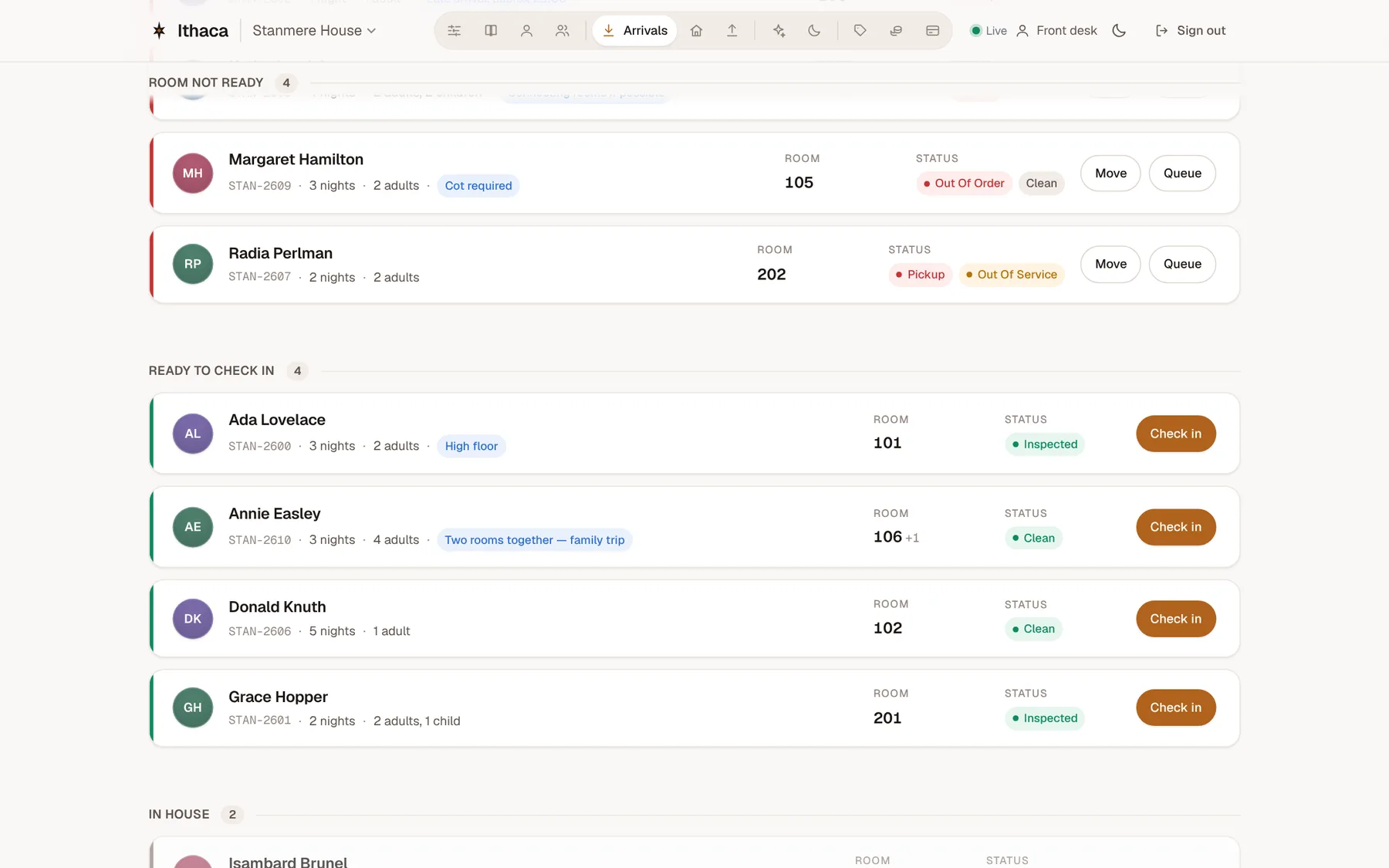Open the house icon in navigation
The image size is (1389, 868).
point(696,31)
